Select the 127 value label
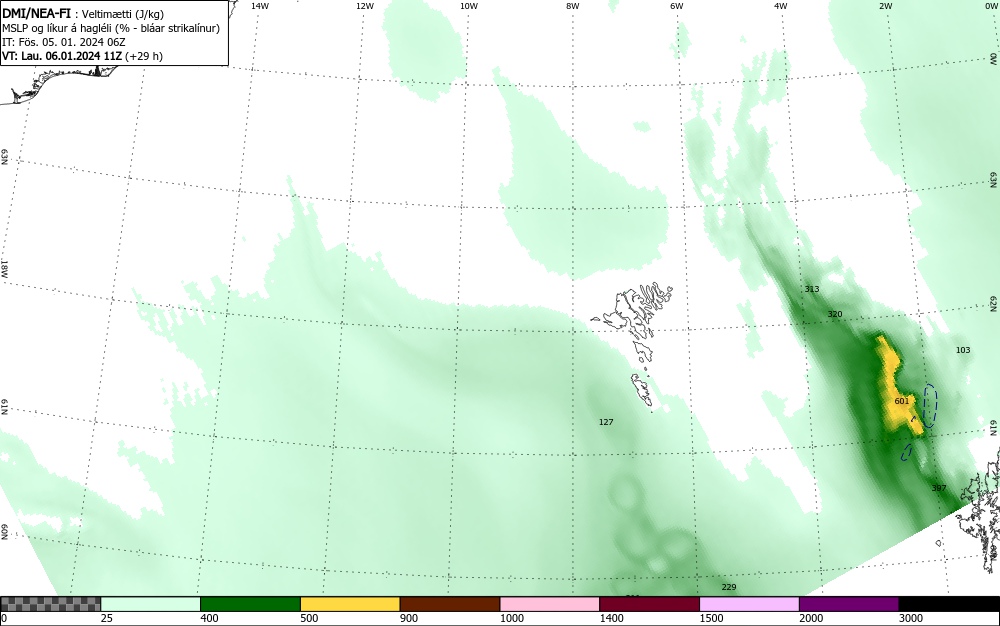Screen dimensions: 1000x626 tap(606, 422)
